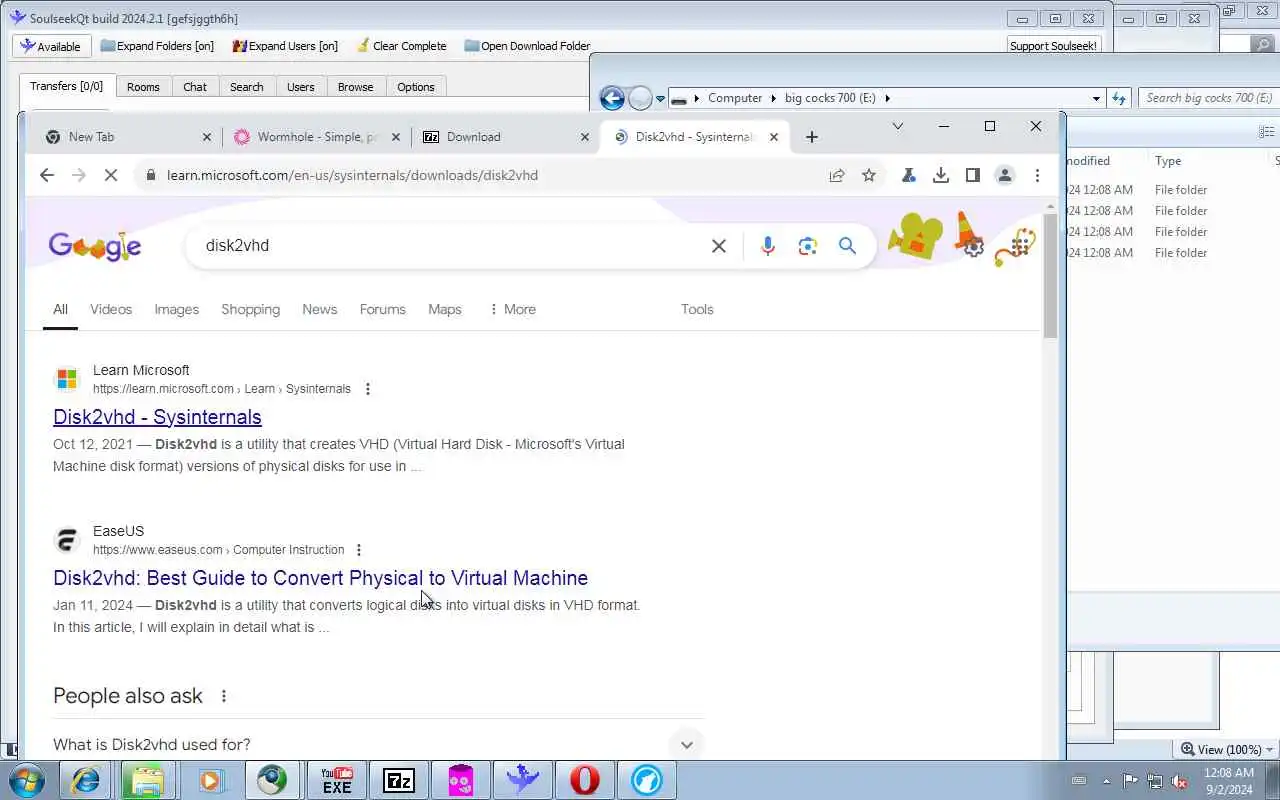
Task: Open Opera browser taskbar icon
Action: coord(585,780)
